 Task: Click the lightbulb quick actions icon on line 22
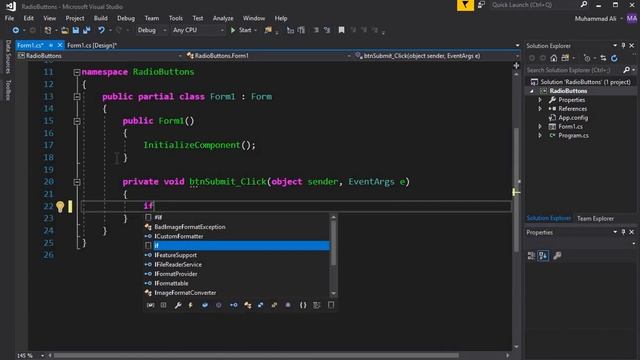(60, 207)
